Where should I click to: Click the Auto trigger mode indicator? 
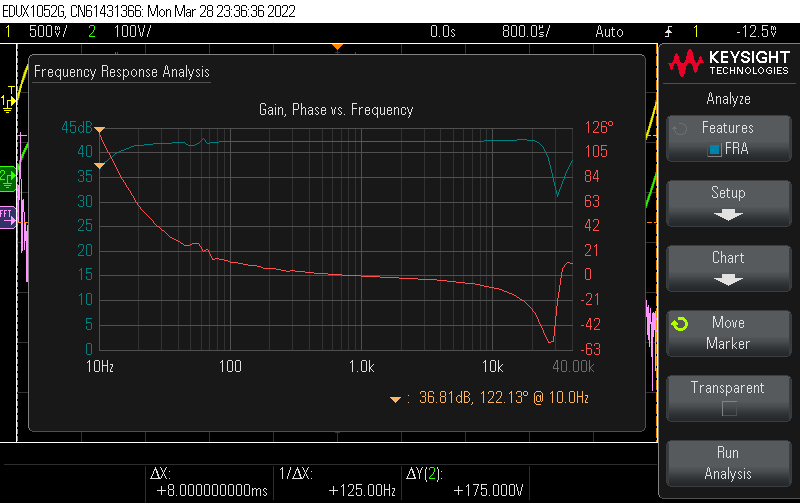tap(608, 31)
